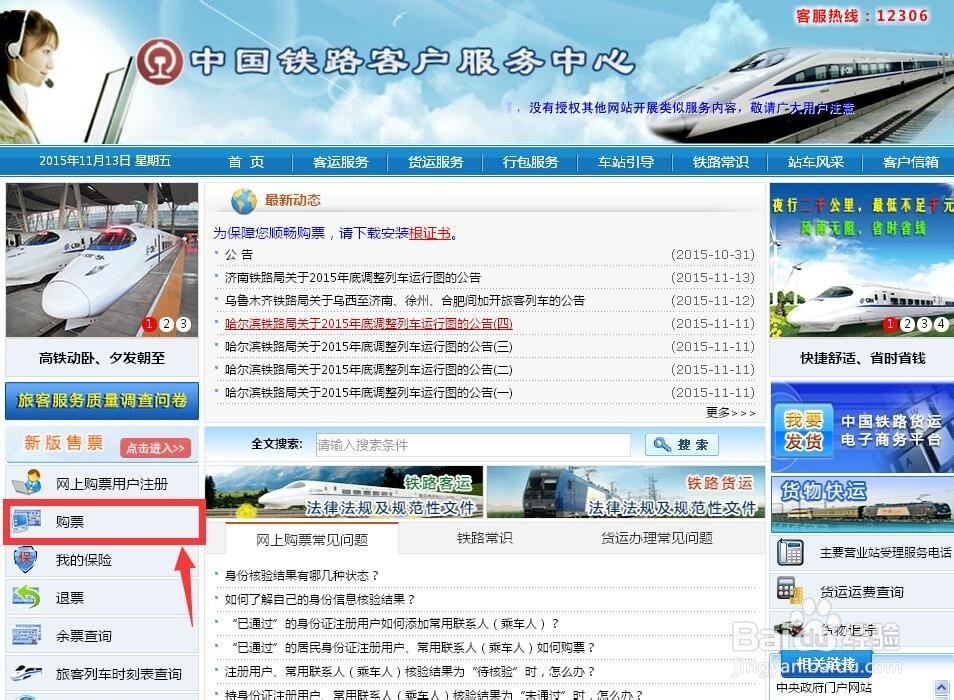Open 哈尔滨铁路局 announcement (三)
The height and width of the screenshot is (700, 954).
[x=369, y=347]
